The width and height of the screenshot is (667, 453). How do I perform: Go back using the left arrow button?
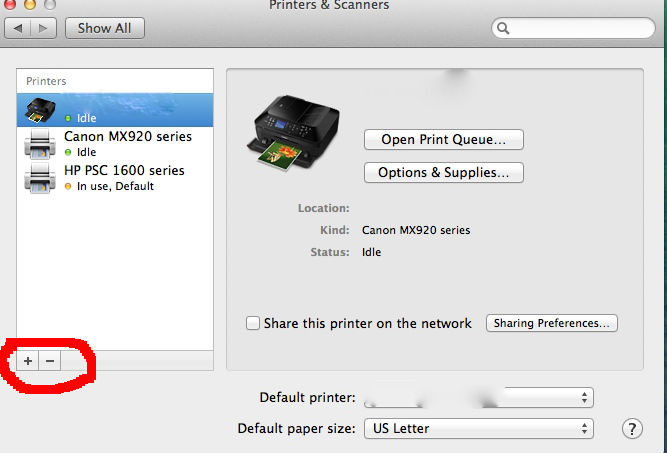point(20,28)
